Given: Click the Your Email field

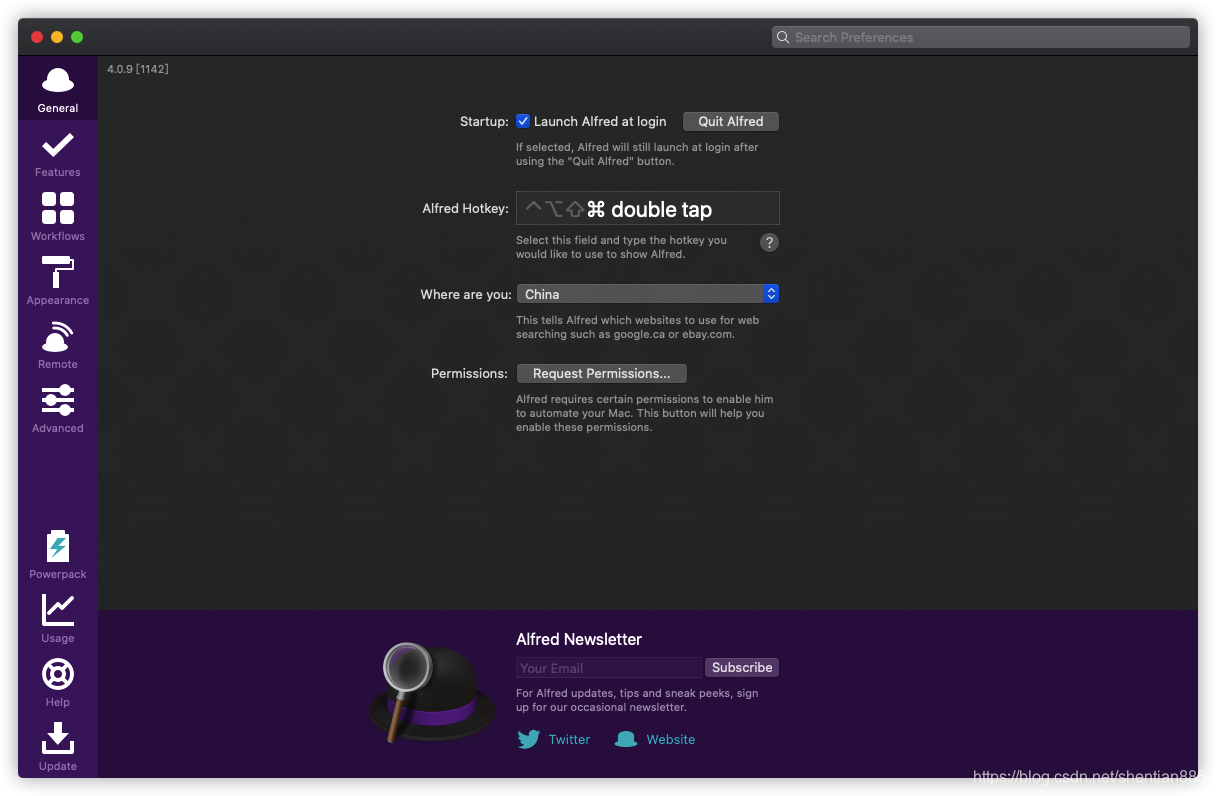Looking at the screenshot, I should coord(609,668).
